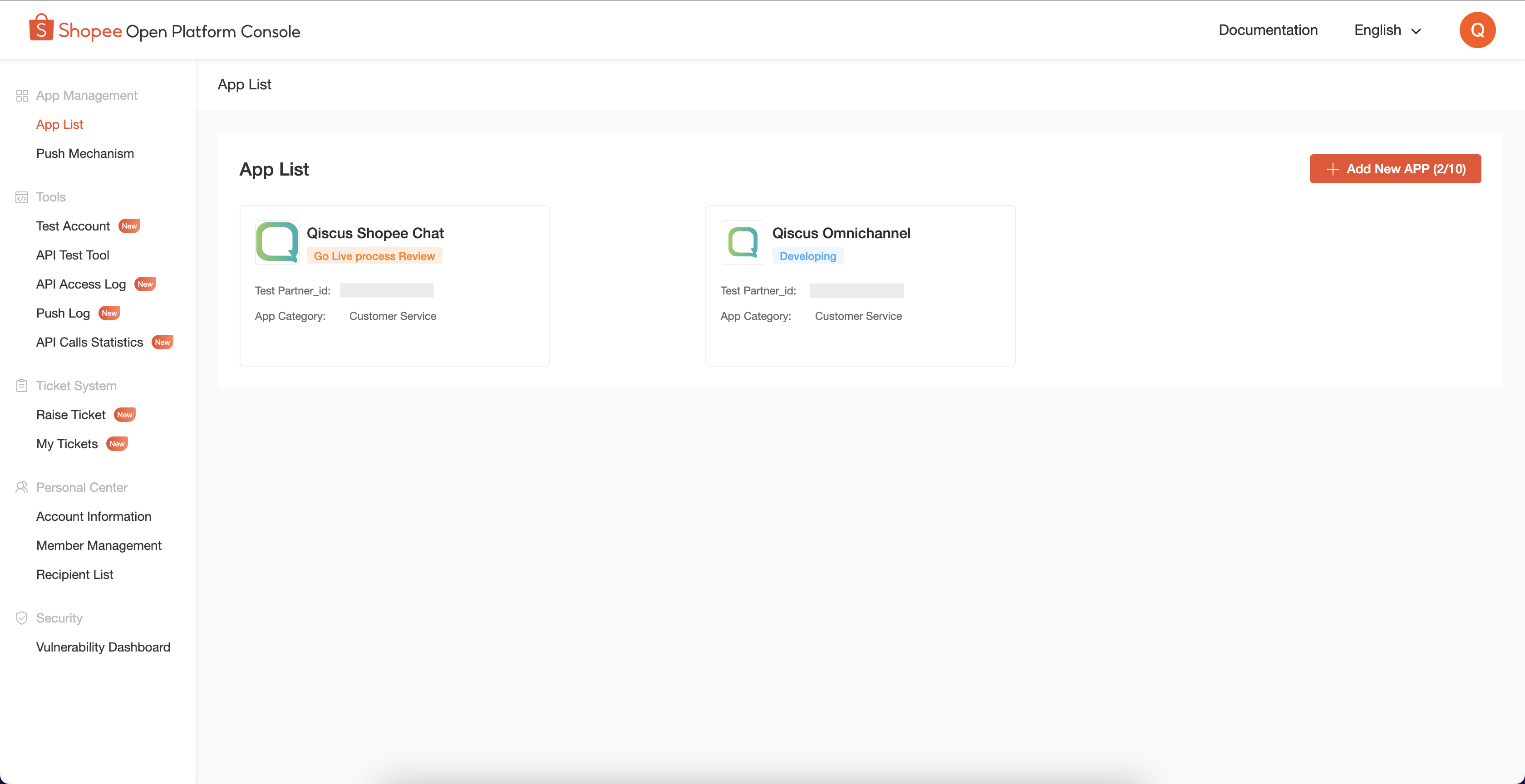
Task: Click the New badge beside Raise Ticket
Action: pos(124,415)
